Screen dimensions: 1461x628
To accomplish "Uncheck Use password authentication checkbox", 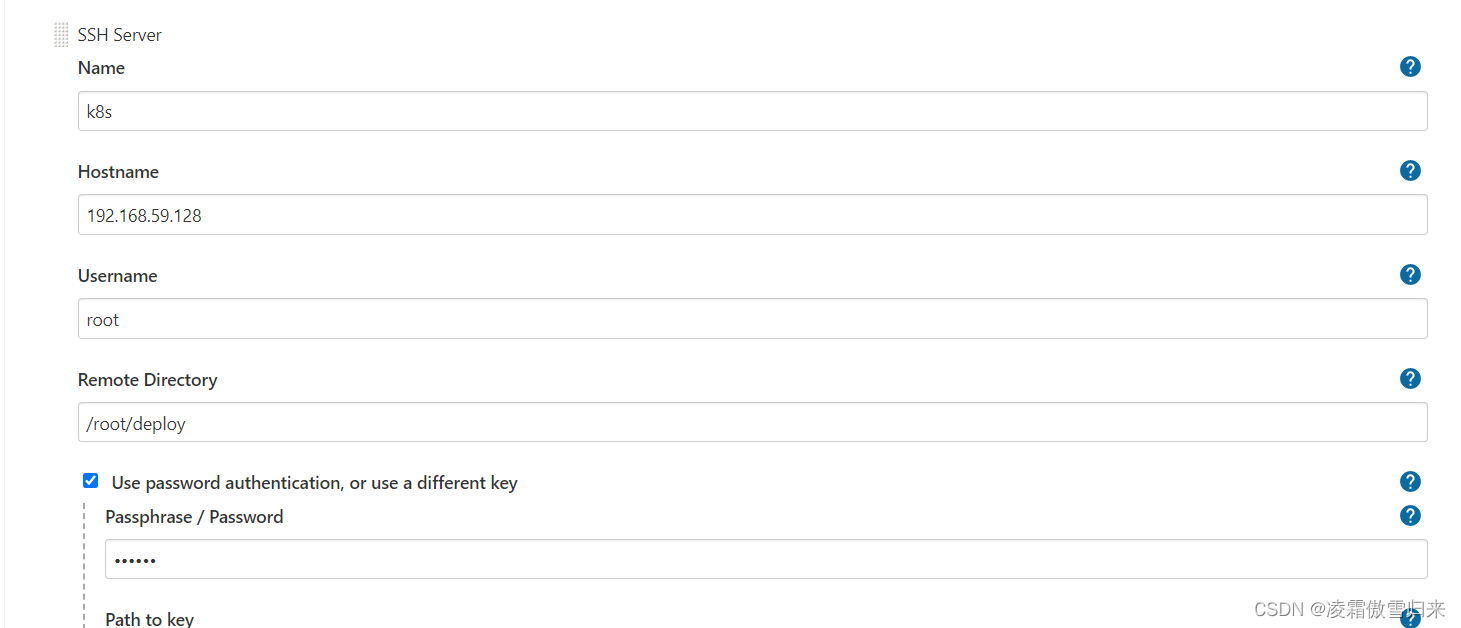I will (x=91, y=481).
